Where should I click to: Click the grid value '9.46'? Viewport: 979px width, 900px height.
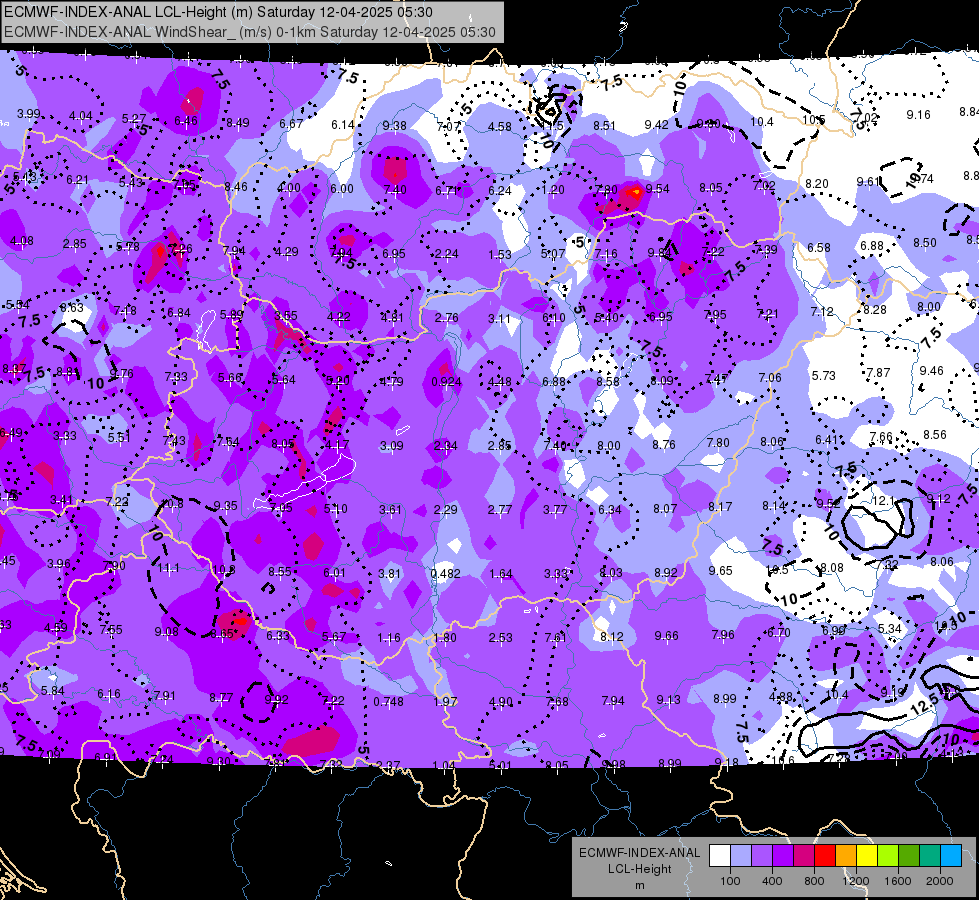(932, 370)
